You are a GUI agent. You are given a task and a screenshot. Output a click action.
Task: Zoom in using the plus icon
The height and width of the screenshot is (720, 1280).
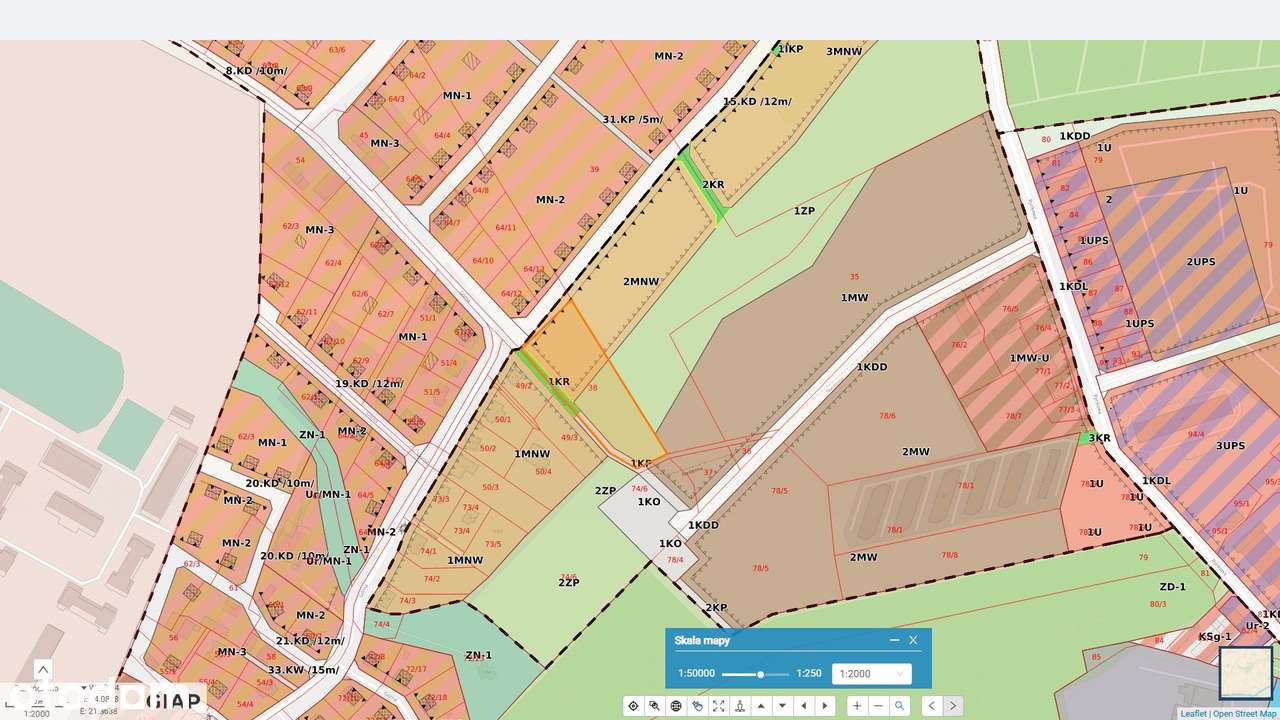pyautogui.click(x=856, y=705)
